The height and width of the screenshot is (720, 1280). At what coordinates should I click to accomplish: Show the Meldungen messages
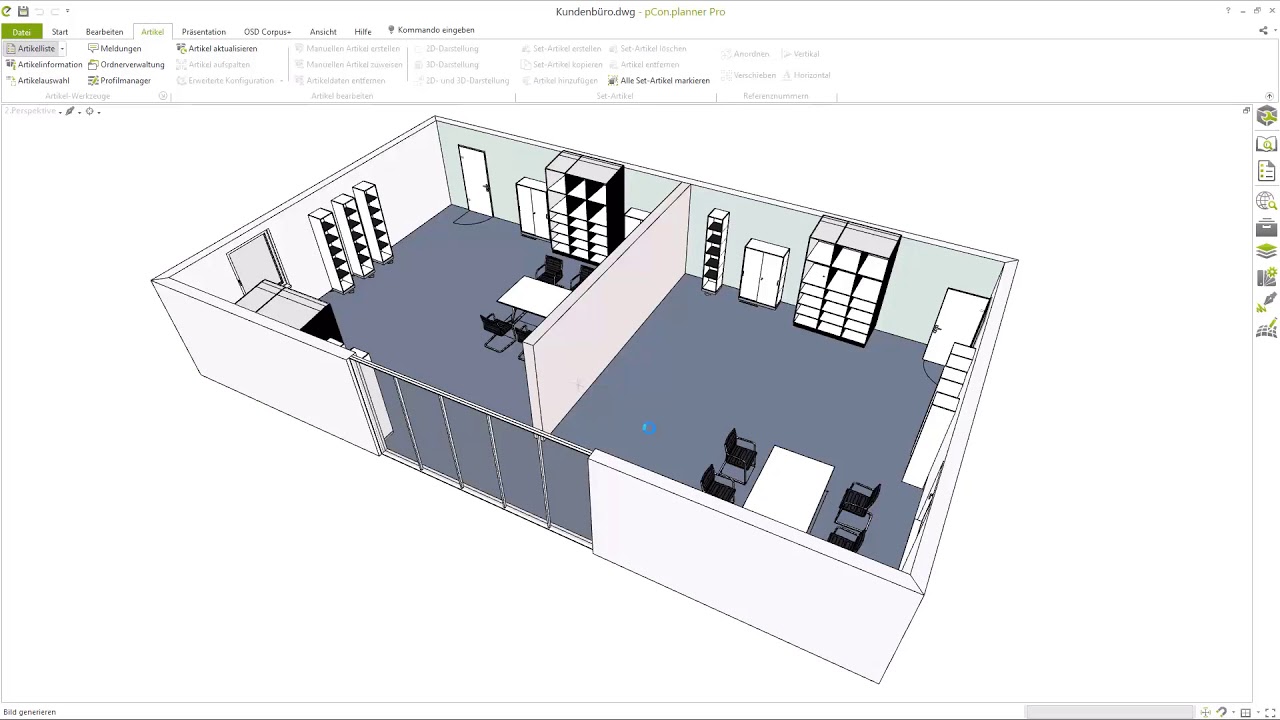[x=115, y=48]
